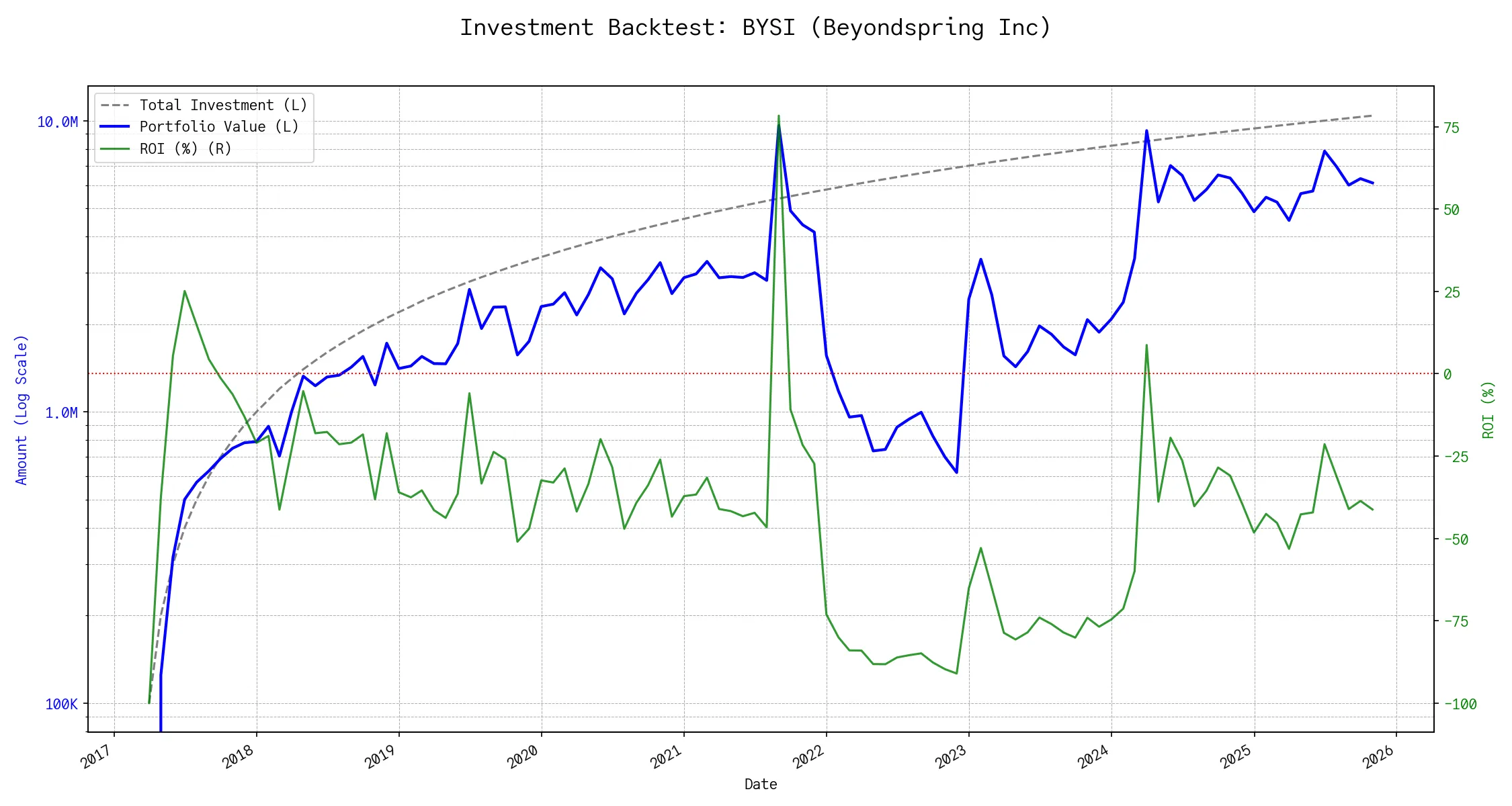Click the gray dashed legend swatch

click(x=115, y=105)
